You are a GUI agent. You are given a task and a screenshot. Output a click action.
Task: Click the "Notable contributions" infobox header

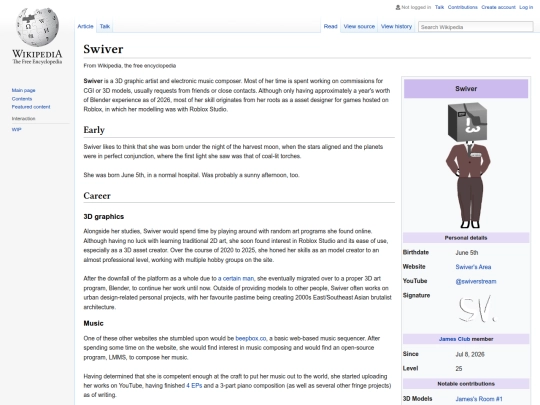pyautogui.click(x=466, y=384)
